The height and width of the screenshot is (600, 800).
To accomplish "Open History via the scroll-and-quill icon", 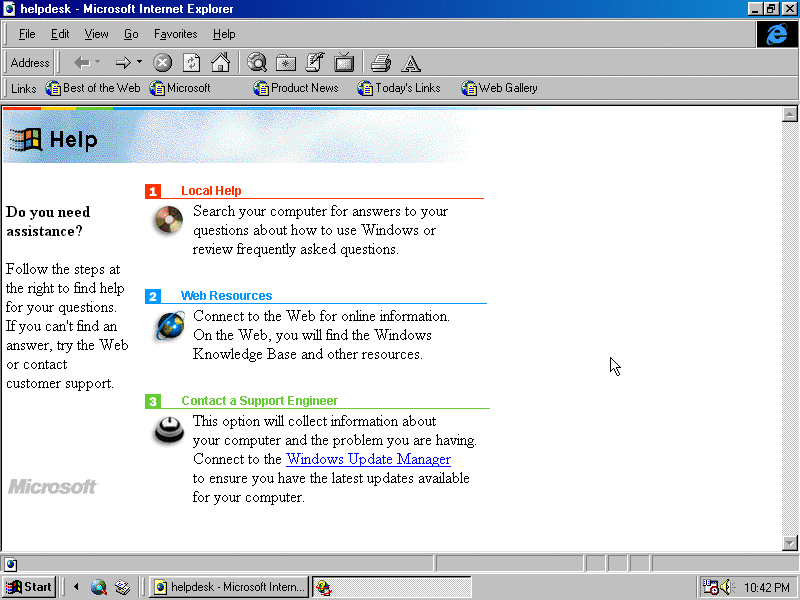I will (x=315, y=63).
